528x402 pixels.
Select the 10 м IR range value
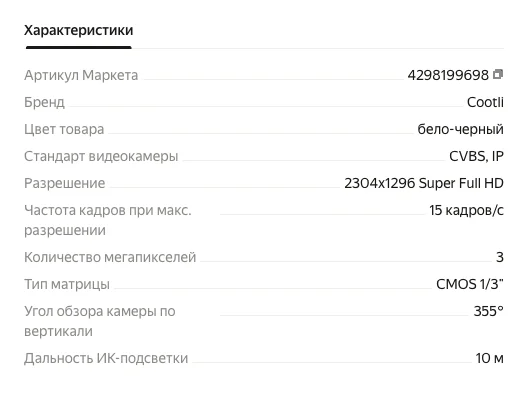click(x=490, y=358)
